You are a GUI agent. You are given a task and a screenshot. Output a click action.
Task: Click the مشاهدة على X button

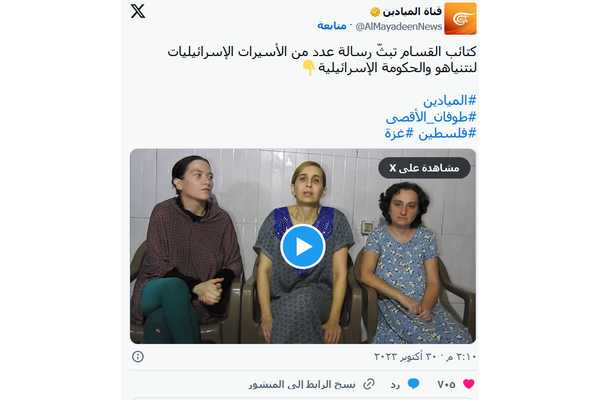coord(424,168)
